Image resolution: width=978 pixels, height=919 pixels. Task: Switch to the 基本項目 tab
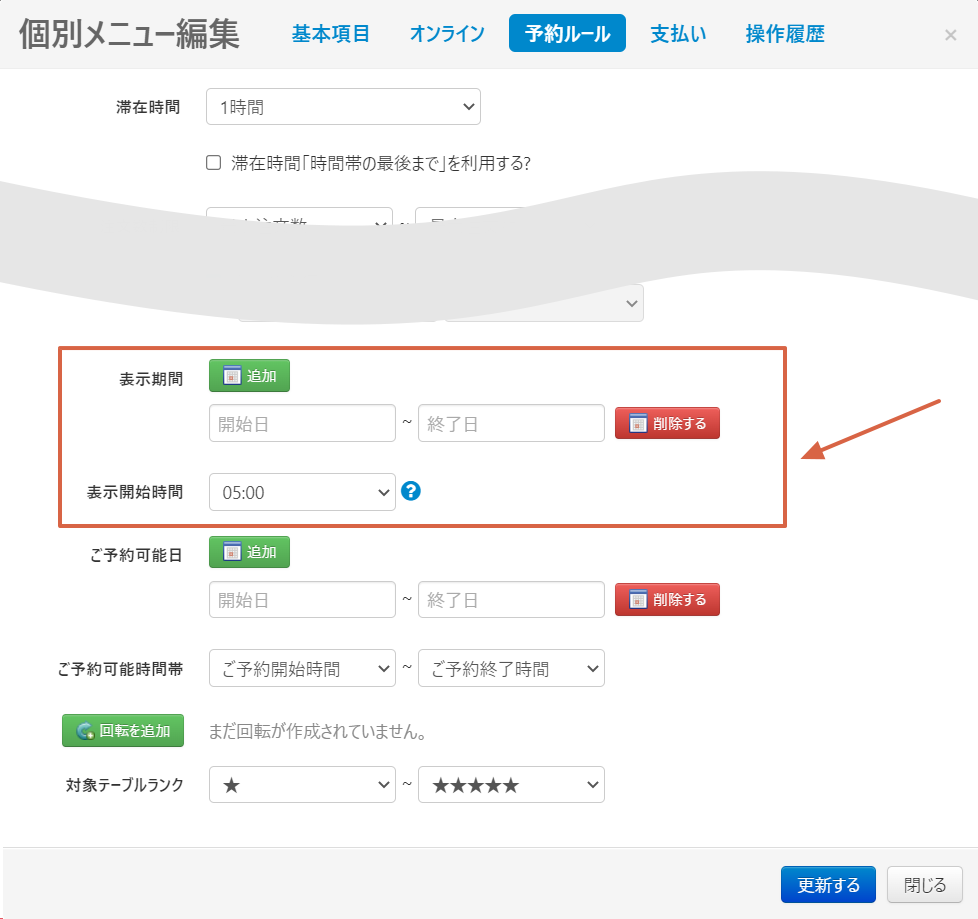[x=331, y=34]
